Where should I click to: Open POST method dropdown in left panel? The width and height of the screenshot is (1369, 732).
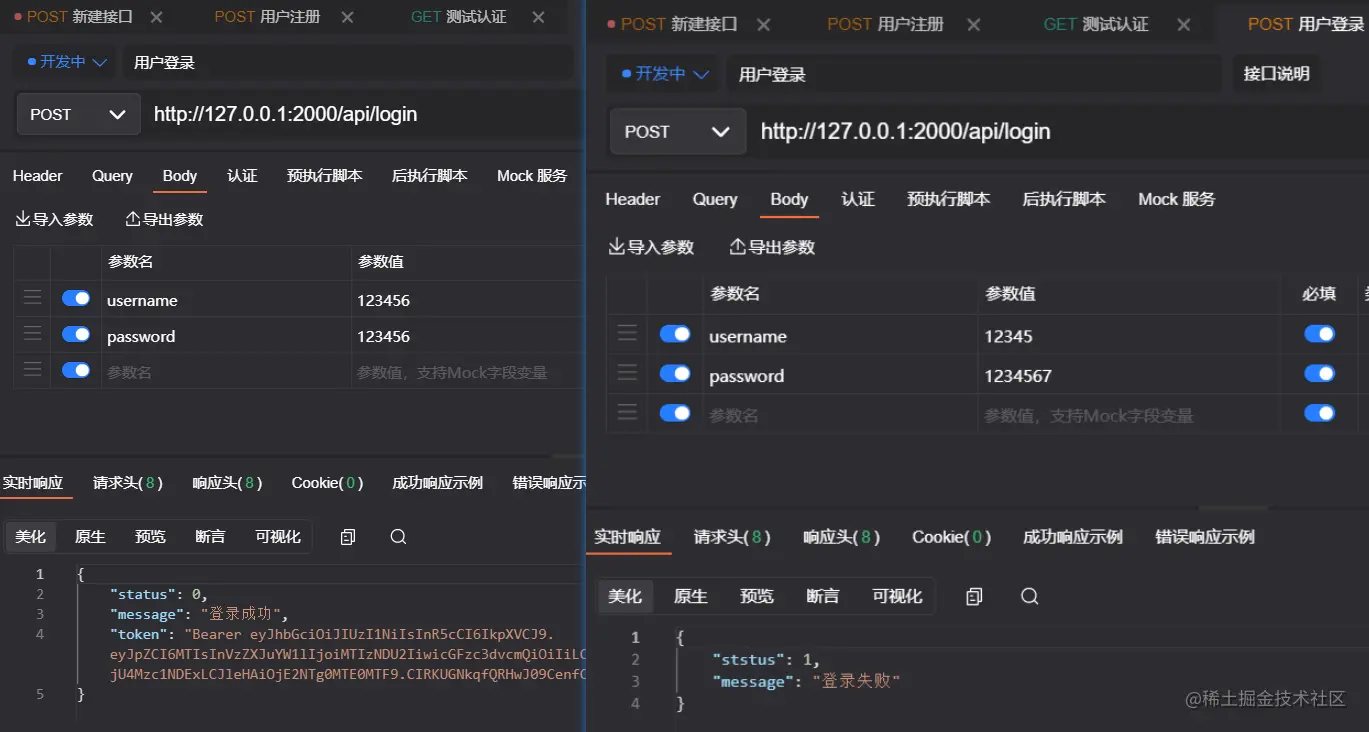coord(78,114)
